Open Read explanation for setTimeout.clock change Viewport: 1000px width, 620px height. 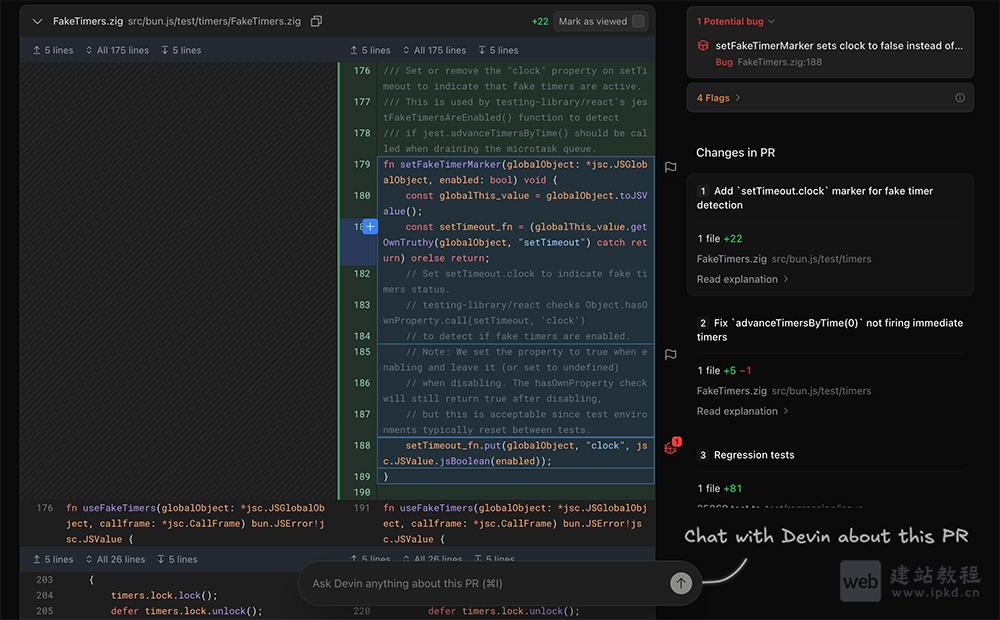tap(742, 279)
